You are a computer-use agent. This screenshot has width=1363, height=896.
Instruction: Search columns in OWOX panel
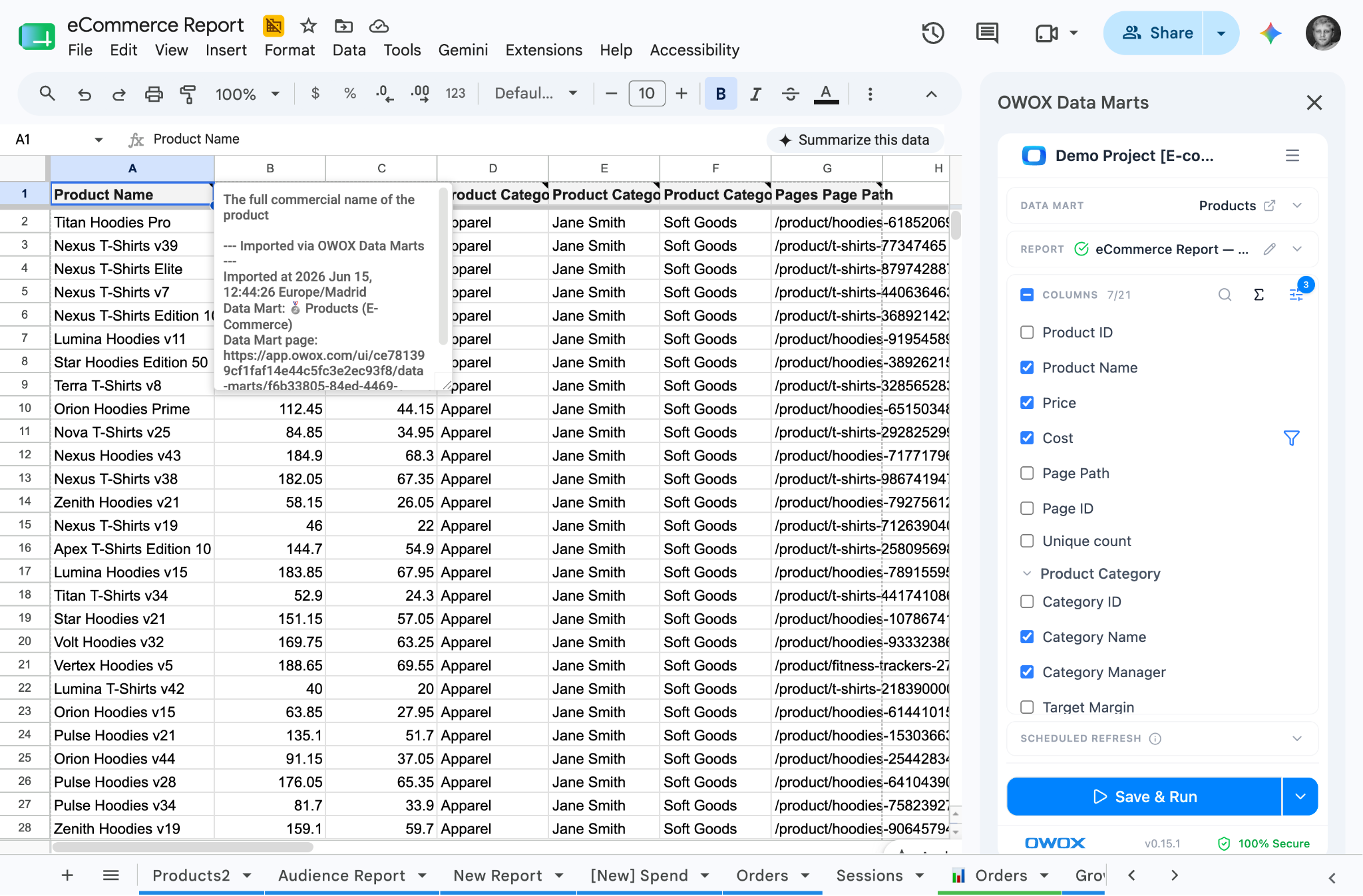(x=1225, y=295)
